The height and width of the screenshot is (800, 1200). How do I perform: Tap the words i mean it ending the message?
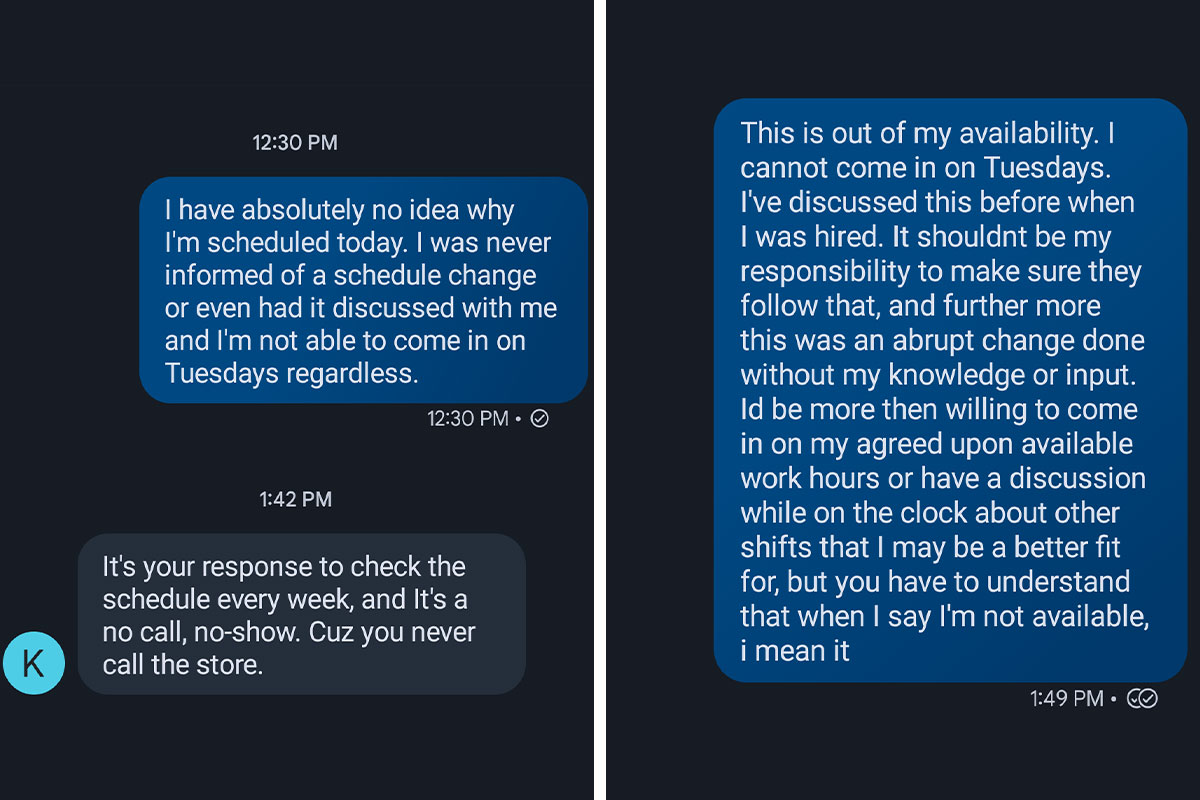pos(797,649)
